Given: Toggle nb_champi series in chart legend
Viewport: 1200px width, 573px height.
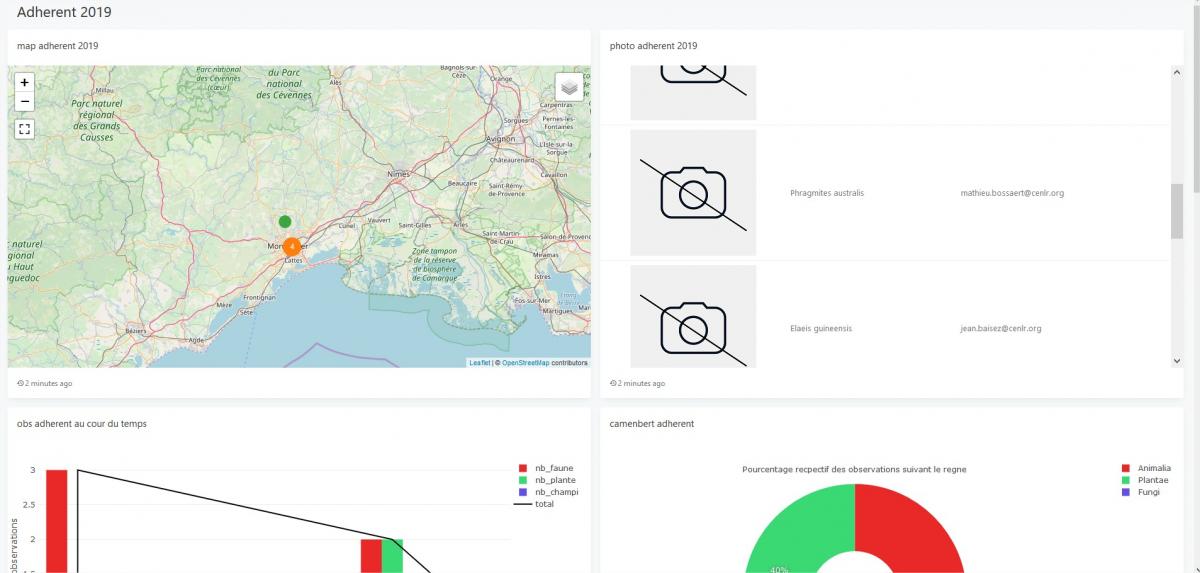Looking at the screenshot, I should pos(548,492).
